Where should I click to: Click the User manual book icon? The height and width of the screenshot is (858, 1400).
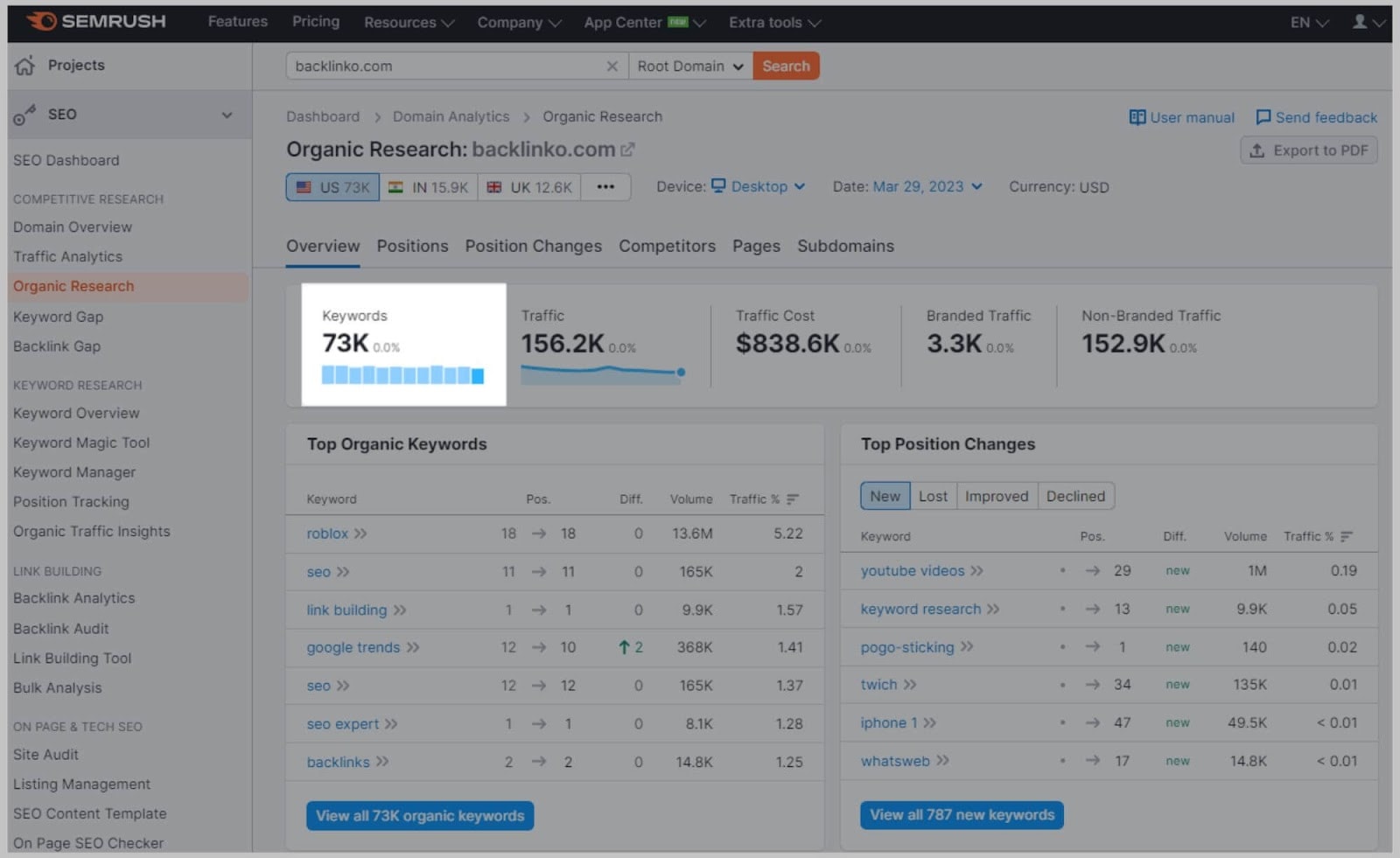point(1137,117)
